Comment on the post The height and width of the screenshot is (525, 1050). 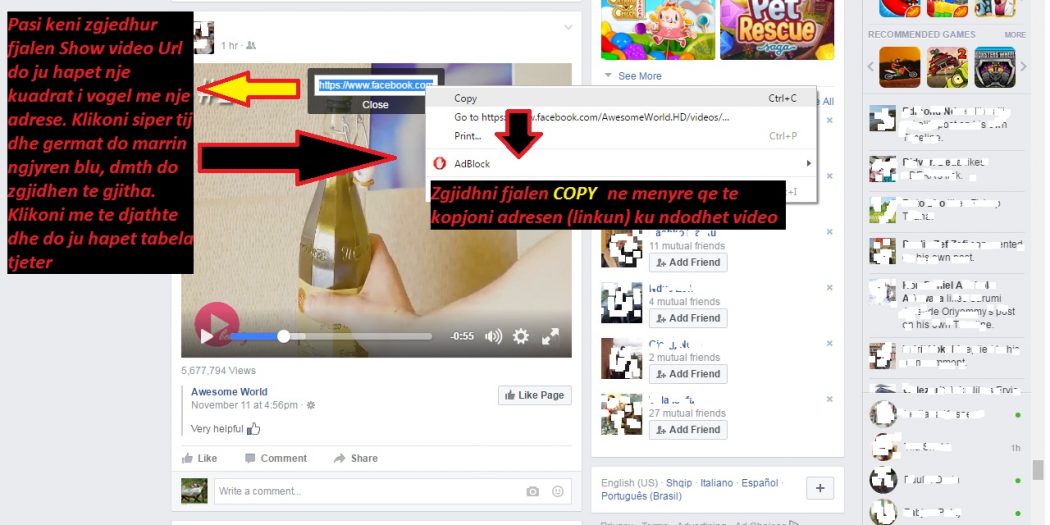click(276, 458)
